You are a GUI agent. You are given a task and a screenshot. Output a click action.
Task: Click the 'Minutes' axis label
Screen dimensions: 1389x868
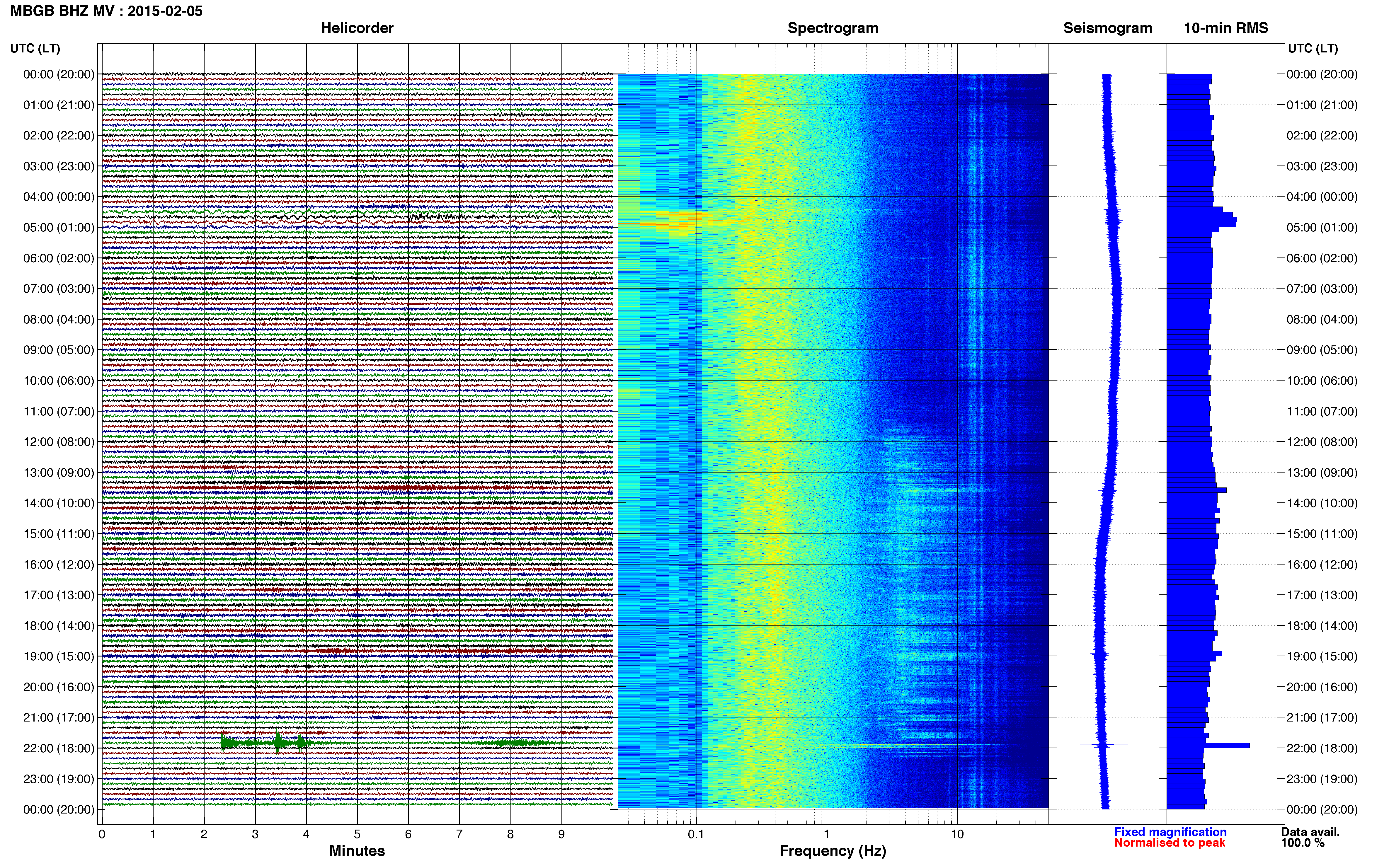tap(357, 851)
